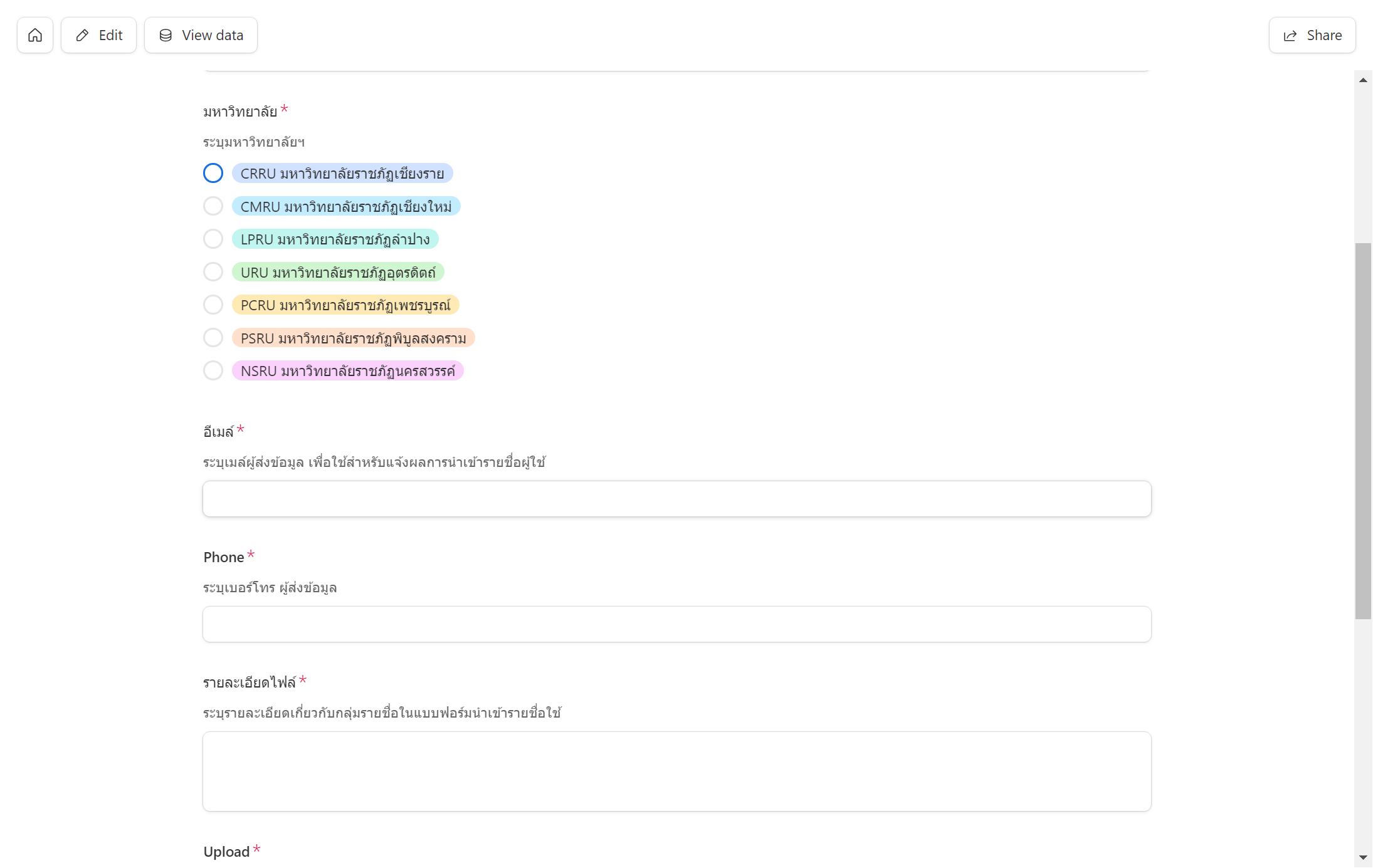
Task: Click the รายละเอียดไฟล์ text area
Action: click(676, 771)
